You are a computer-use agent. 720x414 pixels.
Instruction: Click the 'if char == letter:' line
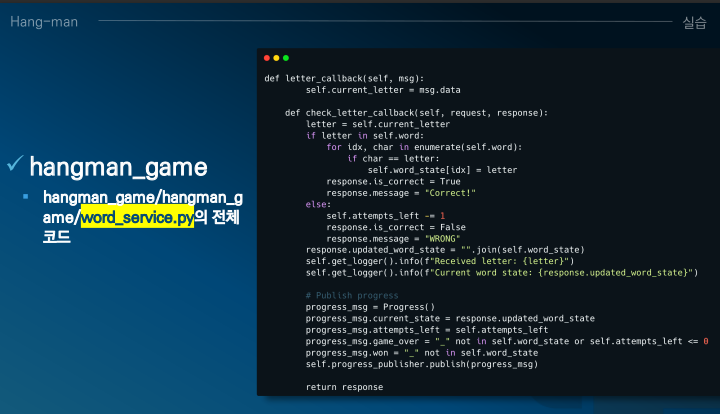[x=394, y=159]
